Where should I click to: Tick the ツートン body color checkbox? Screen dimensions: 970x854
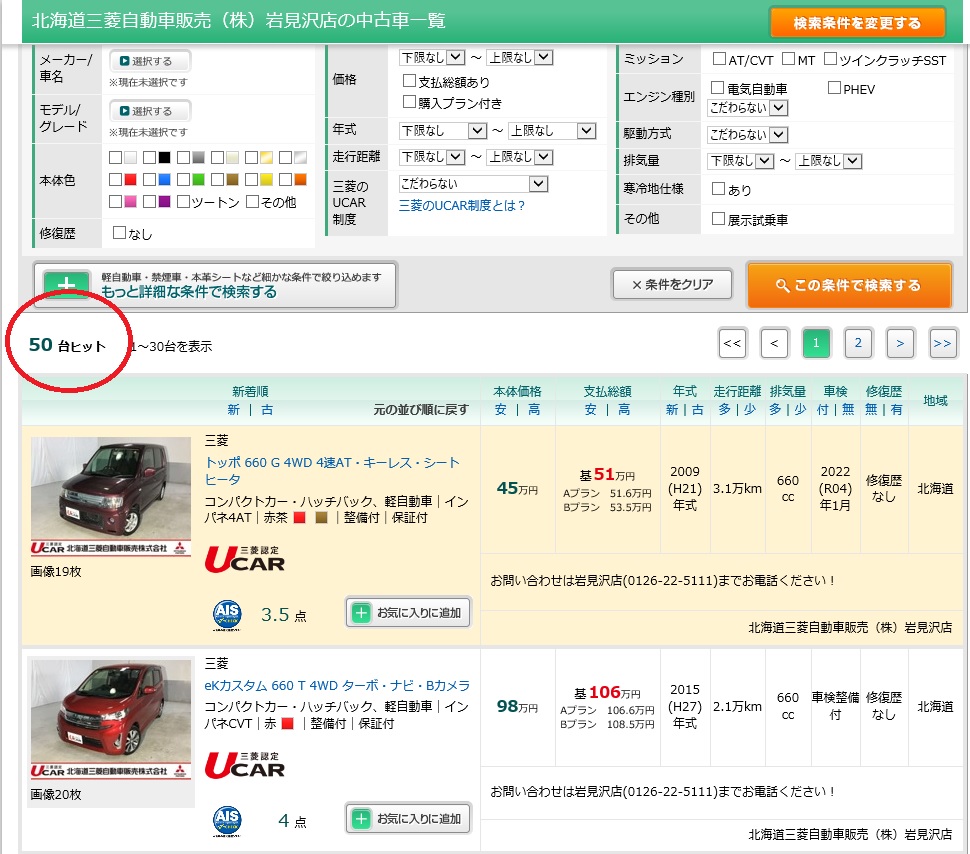click(x=183, y=202)
